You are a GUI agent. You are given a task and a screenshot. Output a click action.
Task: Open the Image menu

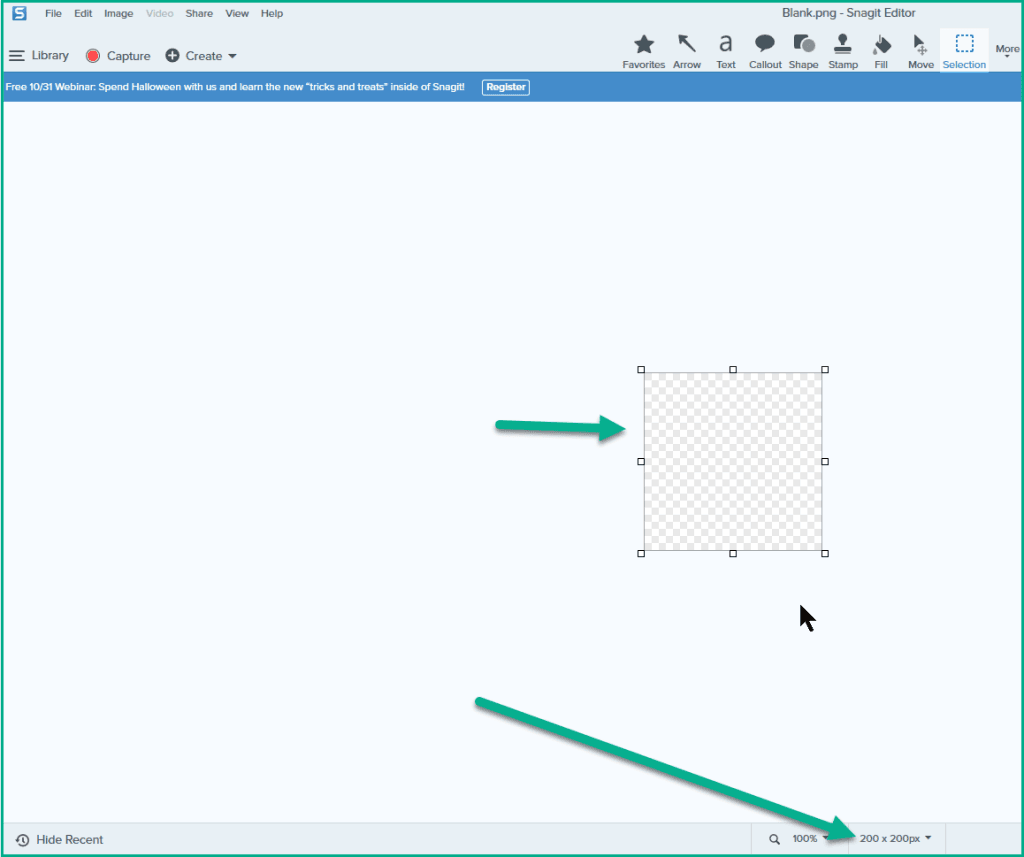click(x=118, y=14)
